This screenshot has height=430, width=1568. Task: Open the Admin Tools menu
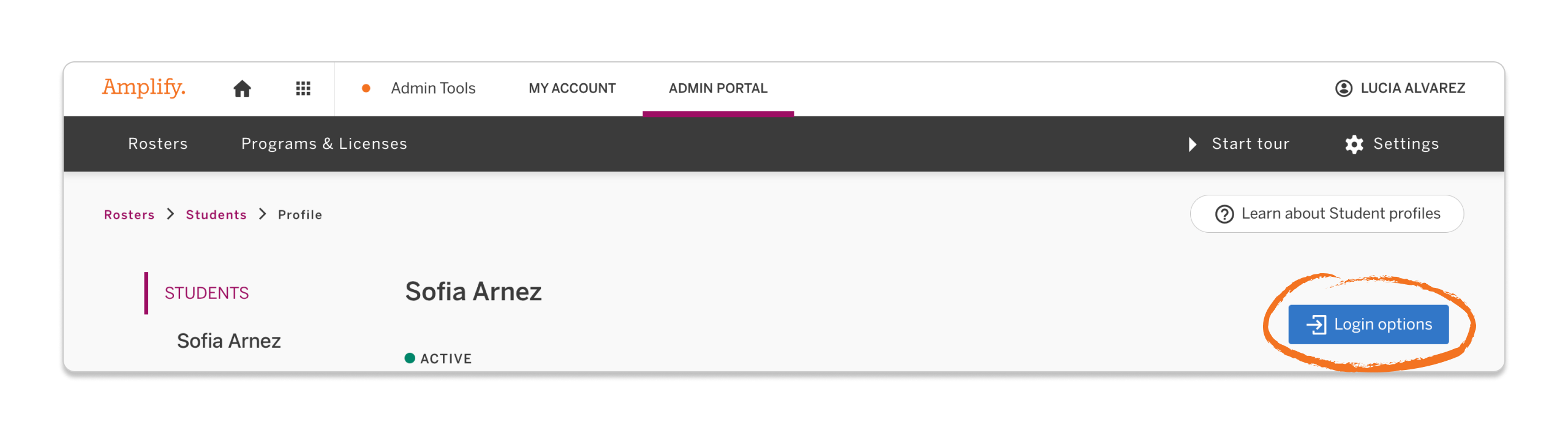(x=433, y=88)
